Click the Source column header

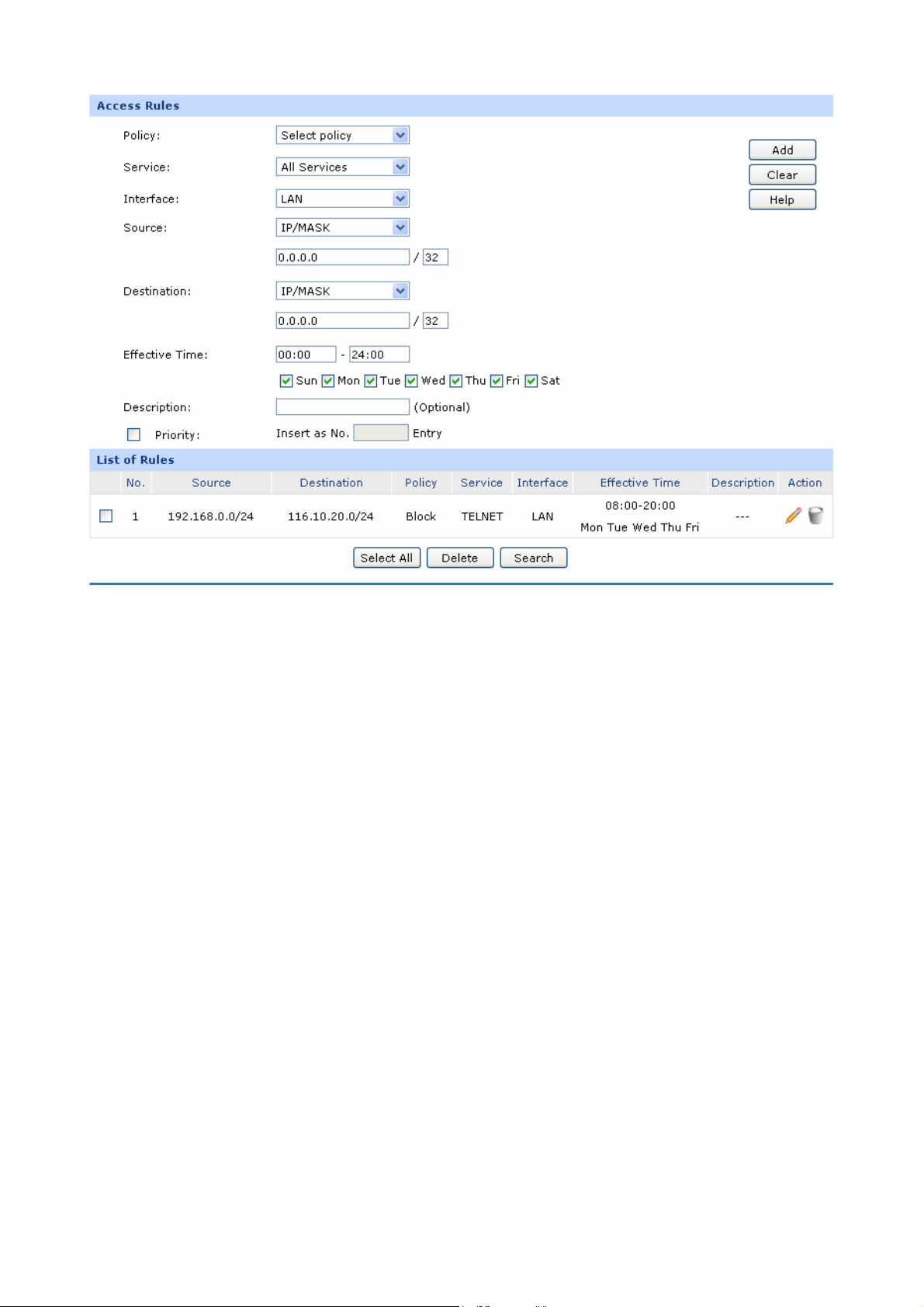point(211,482)
